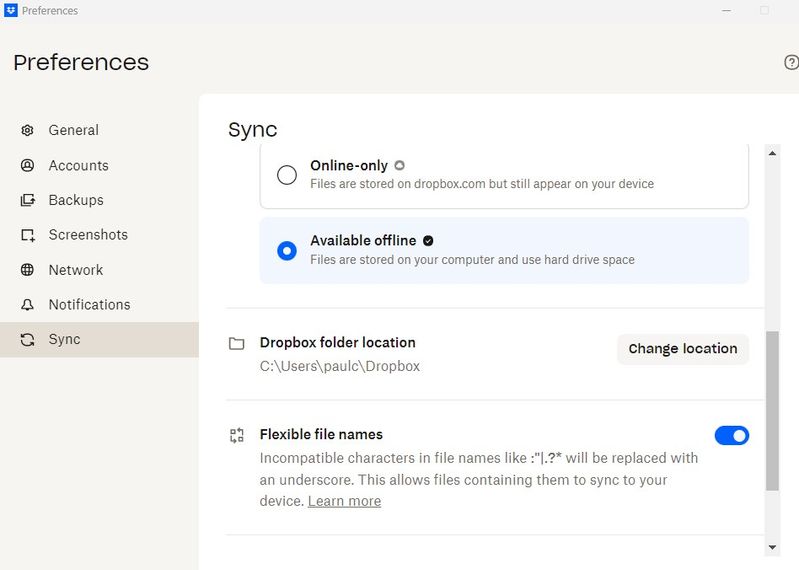The width and height of the screenshot is (799, 570).
Task: Click the Accounts person icon
Action: 28,165
